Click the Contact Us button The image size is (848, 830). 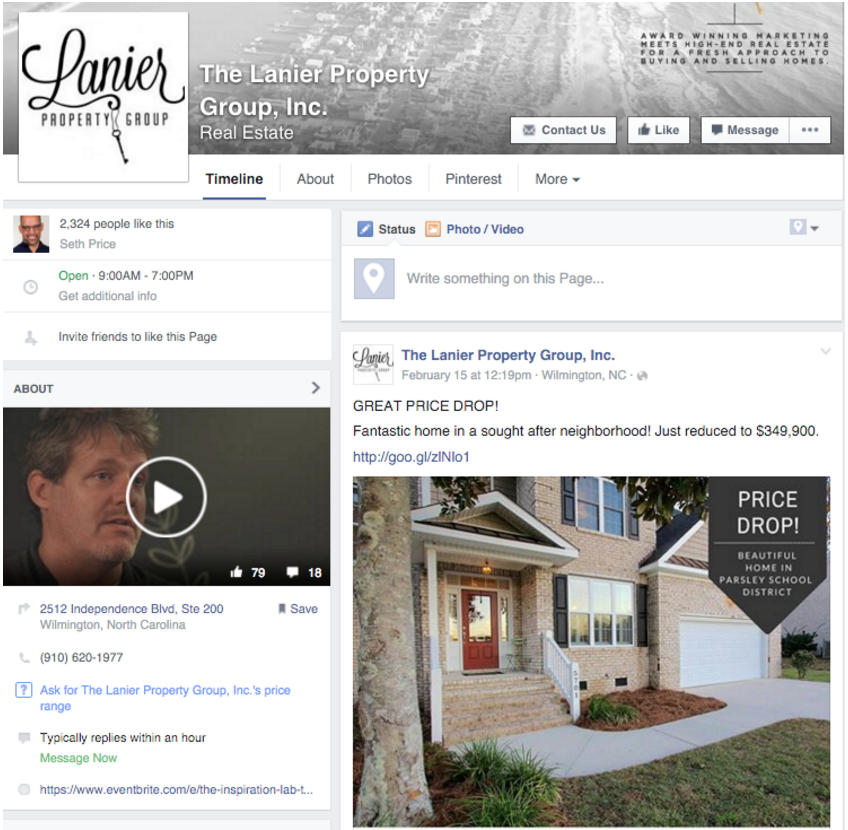click(x=564, y=130)
